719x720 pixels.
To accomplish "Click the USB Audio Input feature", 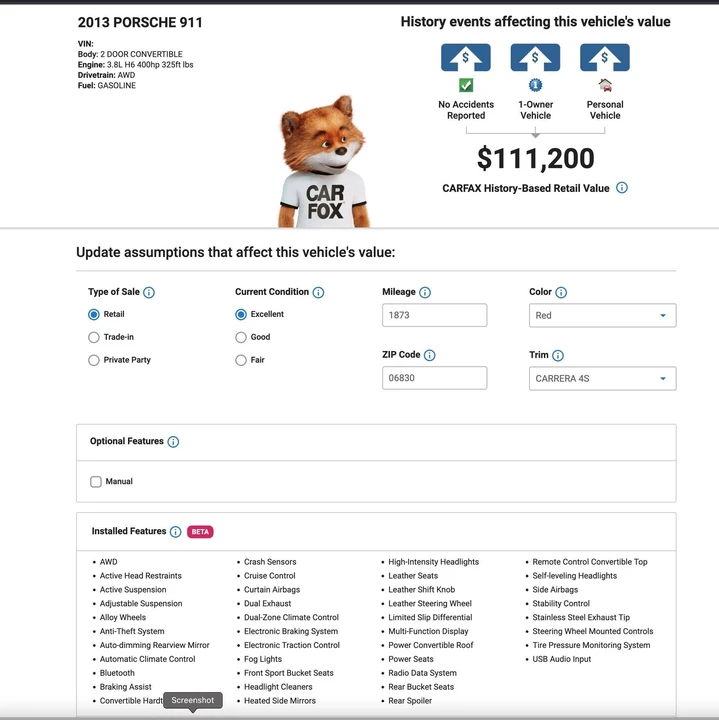I will pyautogui.click(x=562, y=659).
